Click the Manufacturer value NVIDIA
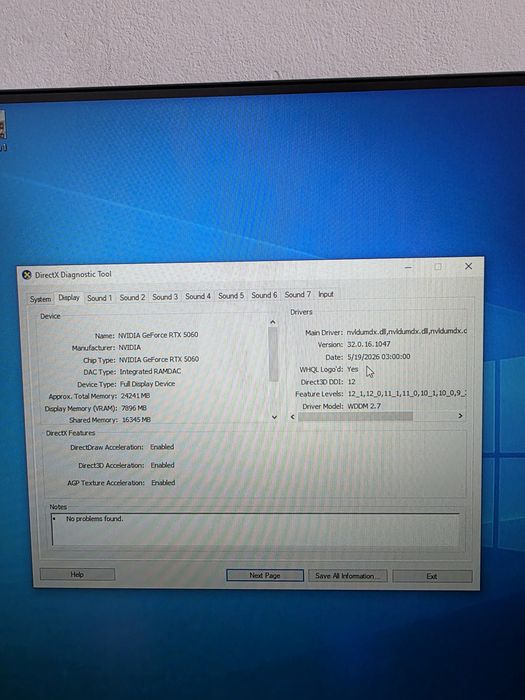This screenshot has width=525, height=700. tap(129, 347)
